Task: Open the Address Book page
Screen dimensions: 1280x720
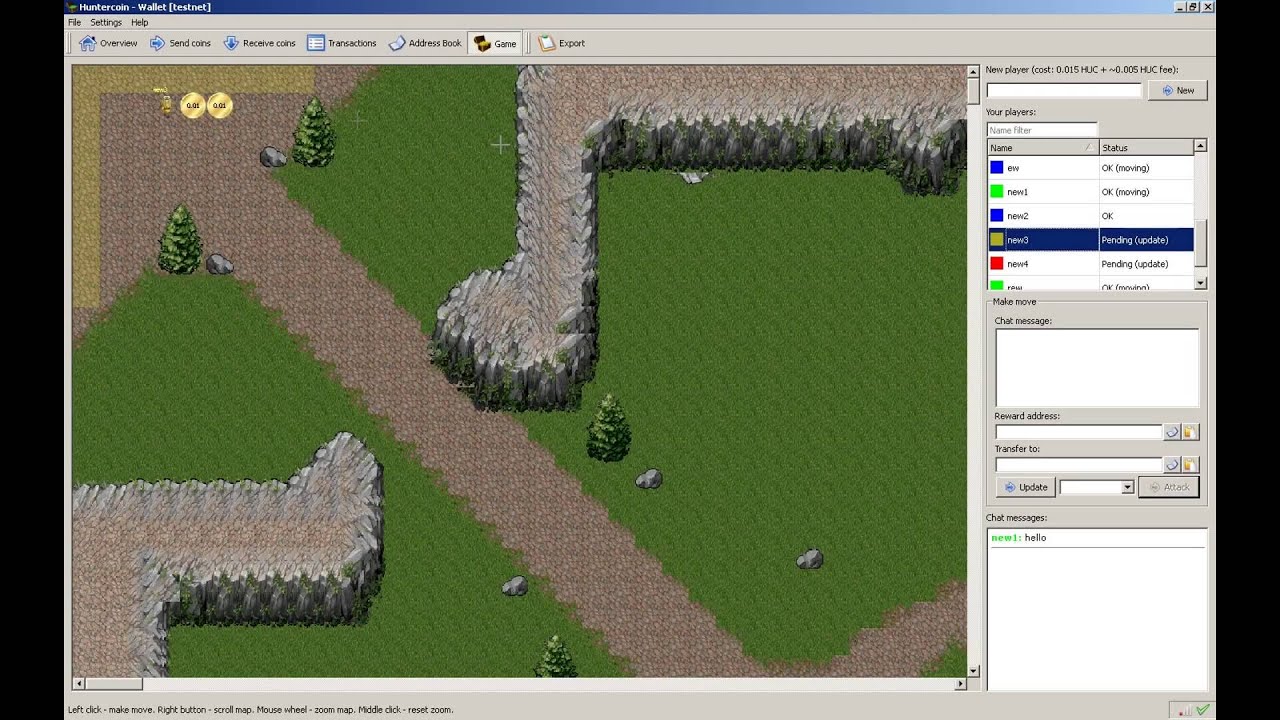Action: click(x=425, y=43)
